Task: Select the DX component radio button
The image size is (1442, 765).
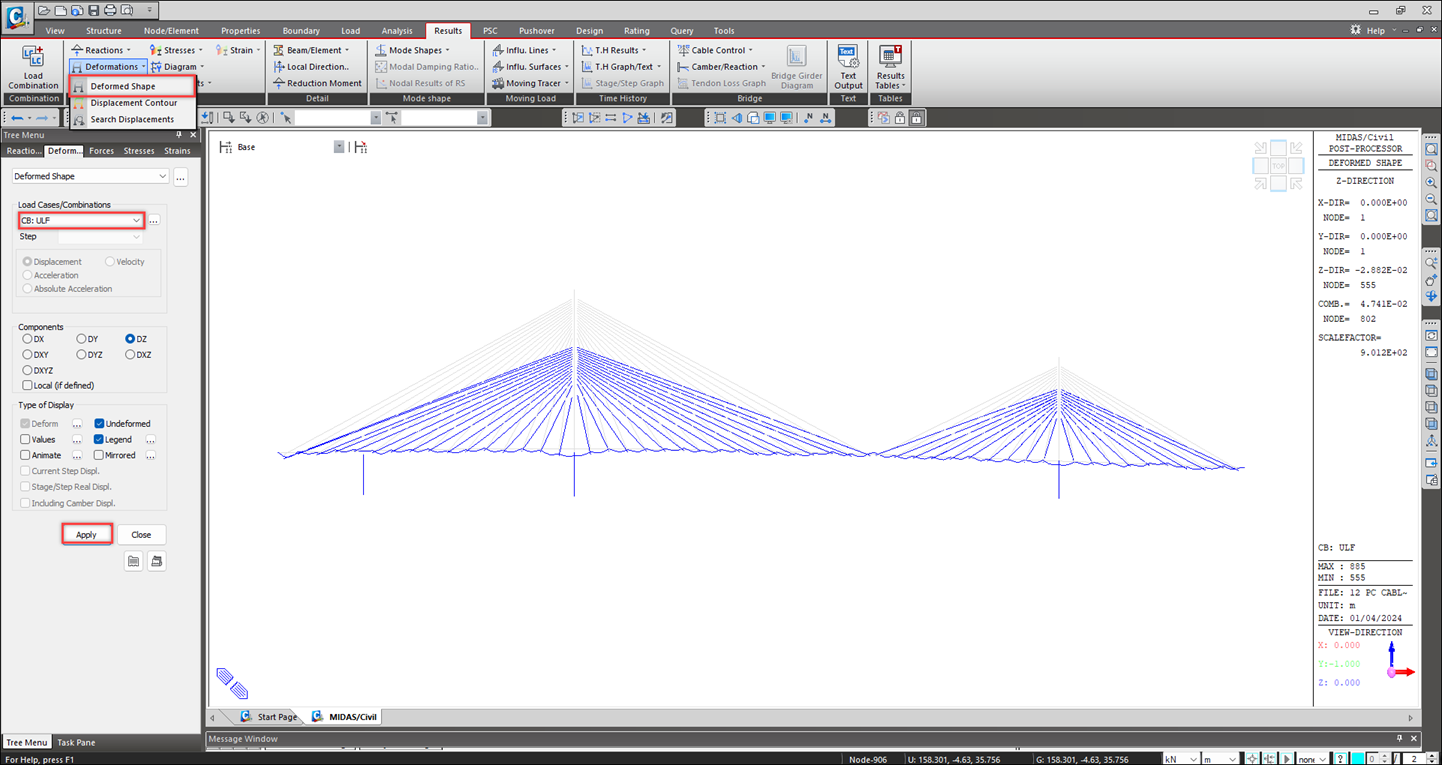Action: (x=27, y=339)
